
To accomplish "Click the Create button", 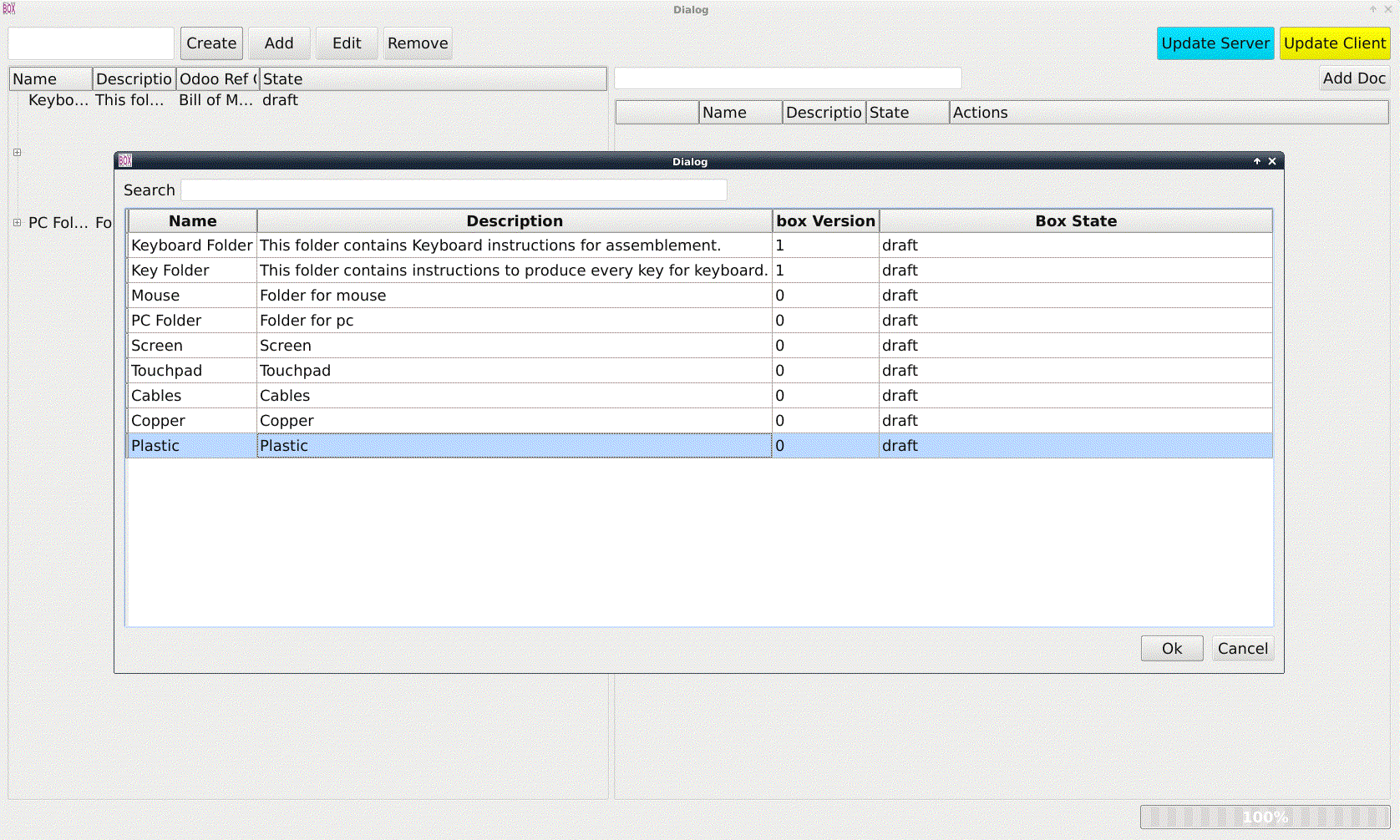I will coord(211,43).
